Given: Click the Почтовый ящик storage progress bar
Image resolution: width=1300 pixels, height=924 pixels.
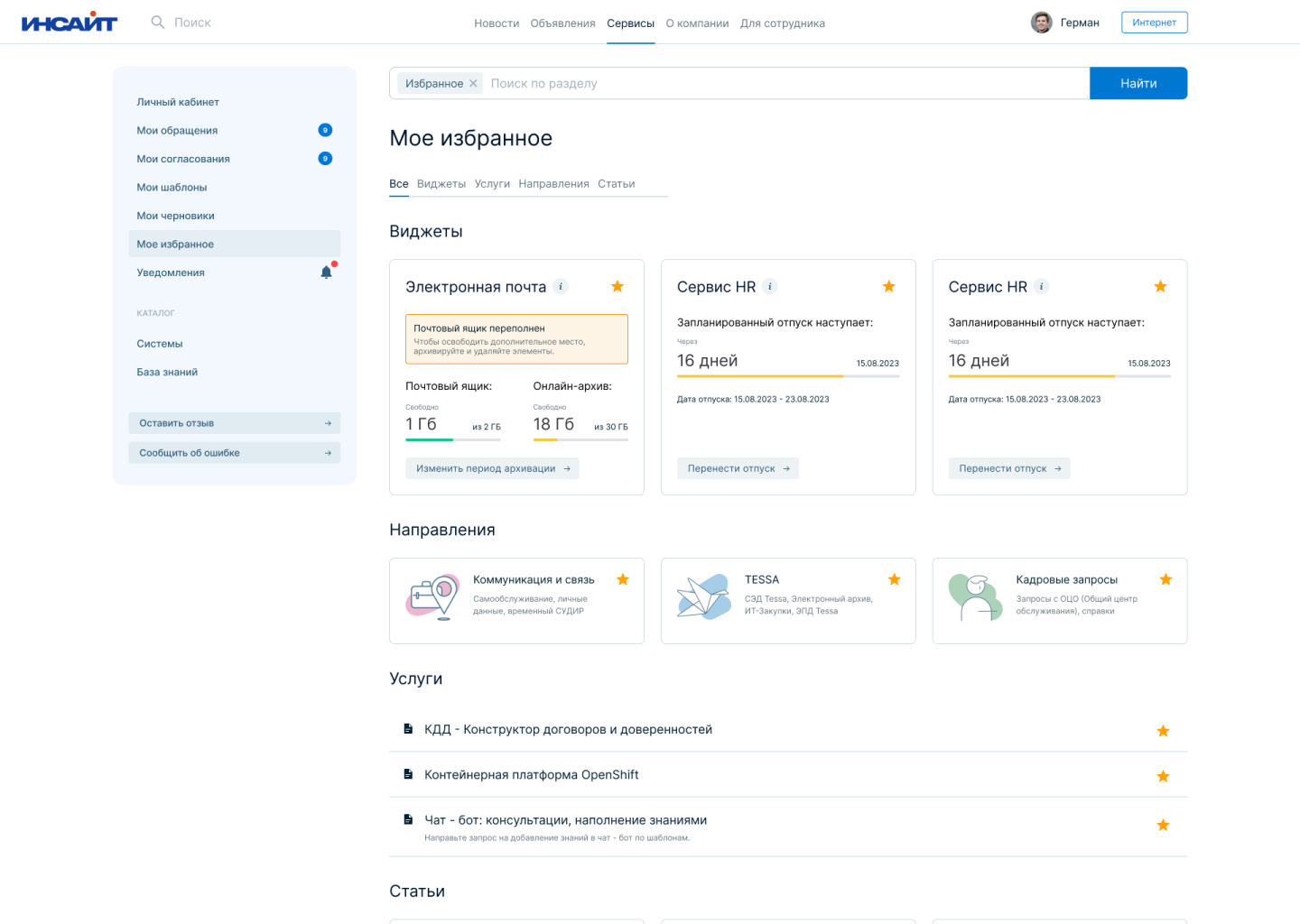Looking at the screenshot, I should pos(453,439).
